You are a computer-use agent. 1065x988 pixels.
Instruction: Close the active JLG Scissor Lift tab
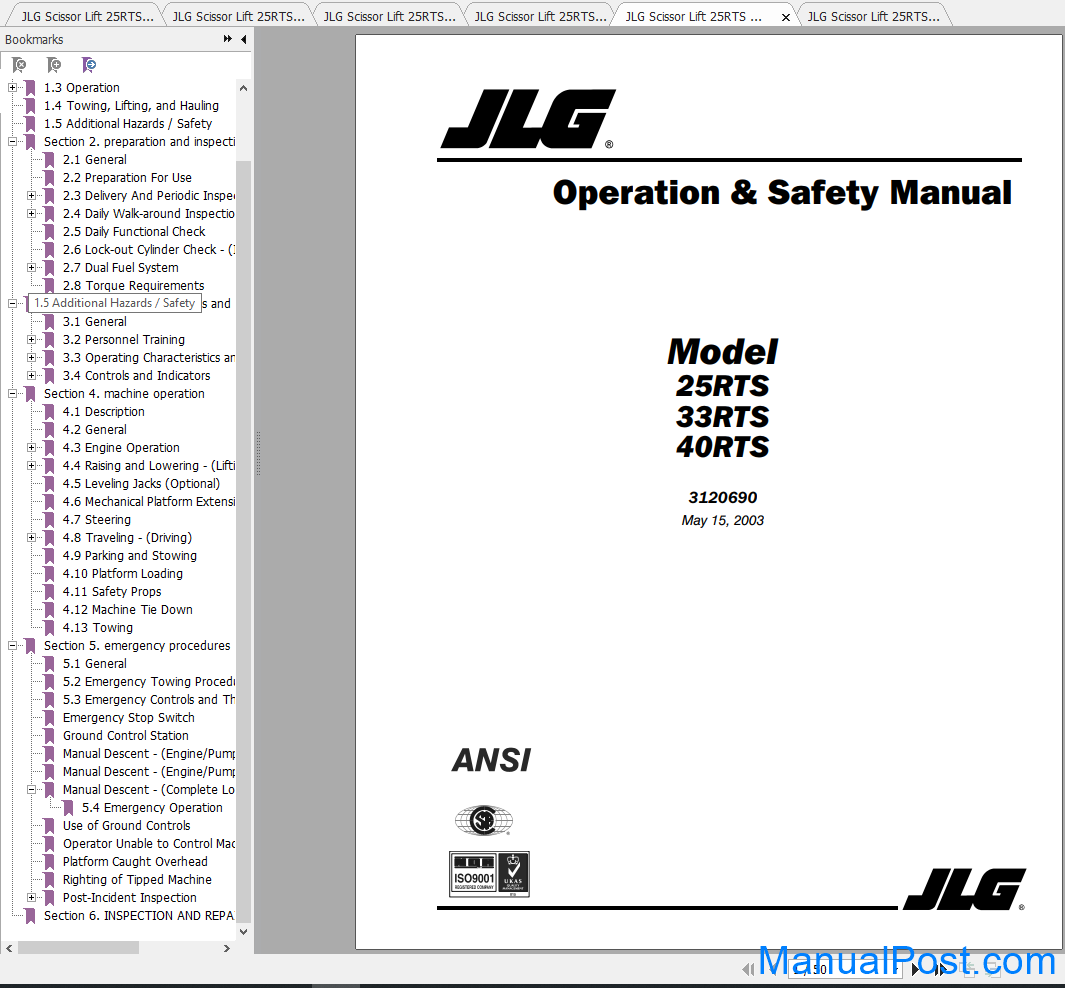(x=786, y=17)
